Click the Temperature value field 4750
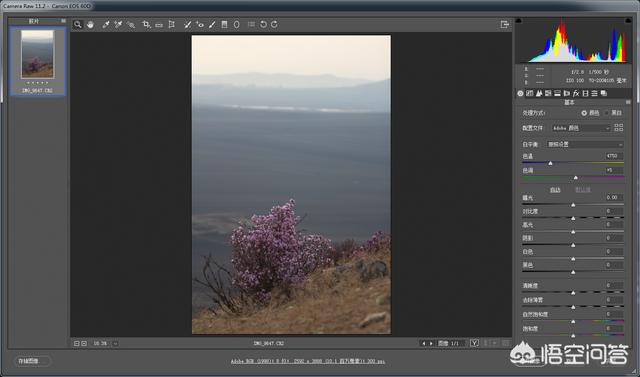640x377 pixels. click(613, 156)
